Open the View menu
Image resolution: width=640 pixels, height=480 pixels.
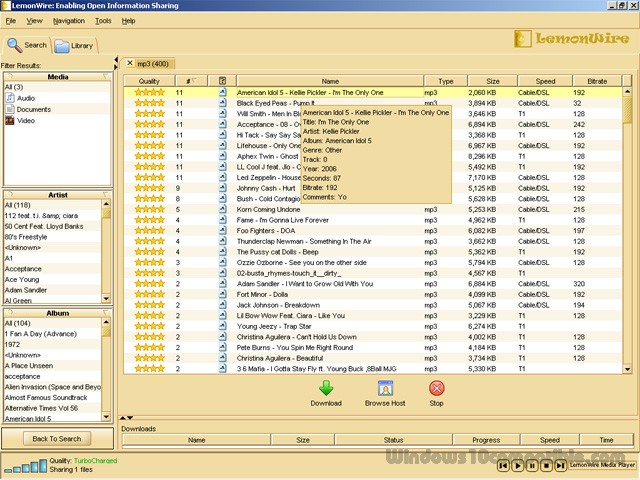coord(34,21)
